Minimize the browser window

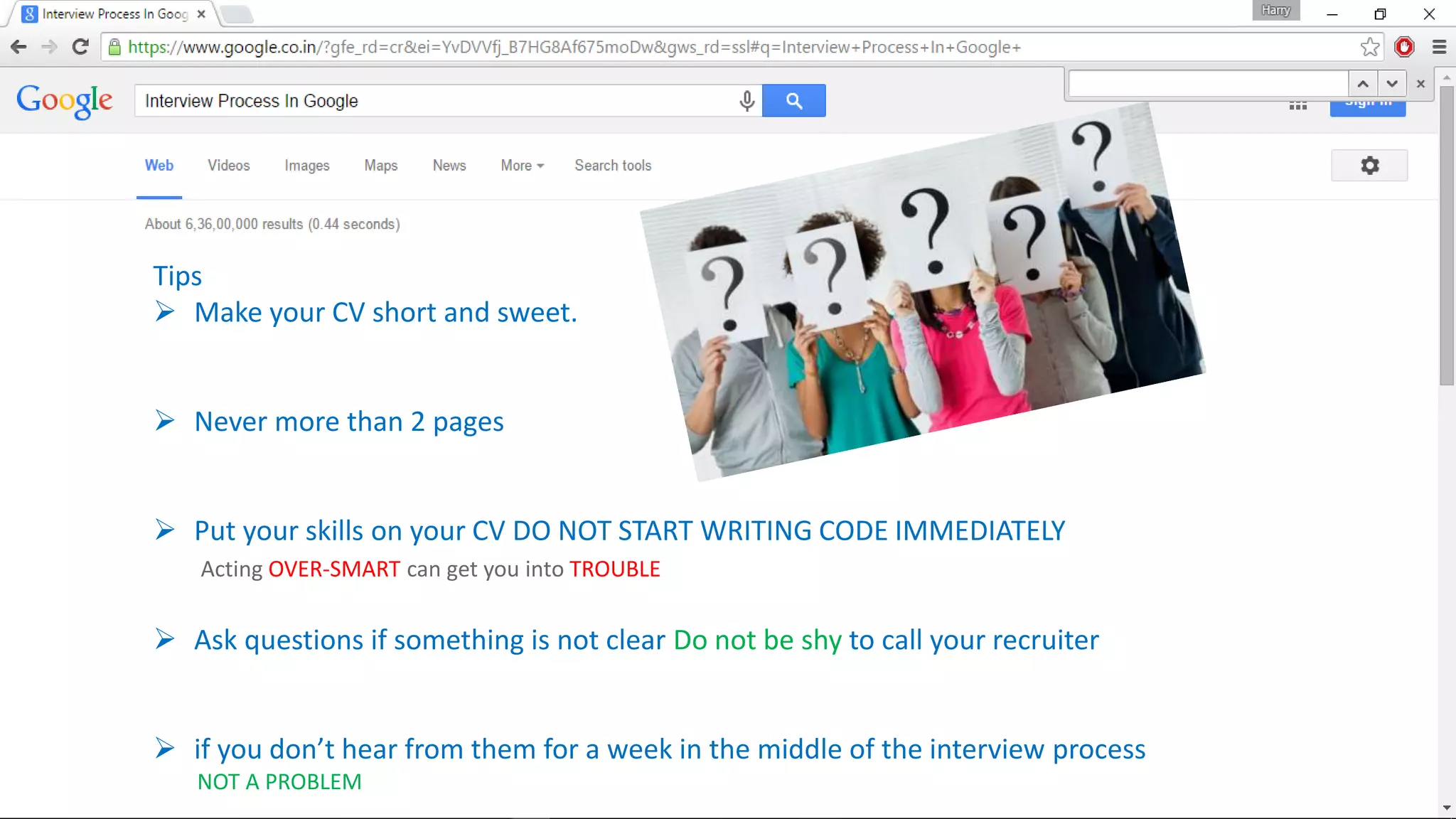pyautogui.click(x=1332, y=14)
